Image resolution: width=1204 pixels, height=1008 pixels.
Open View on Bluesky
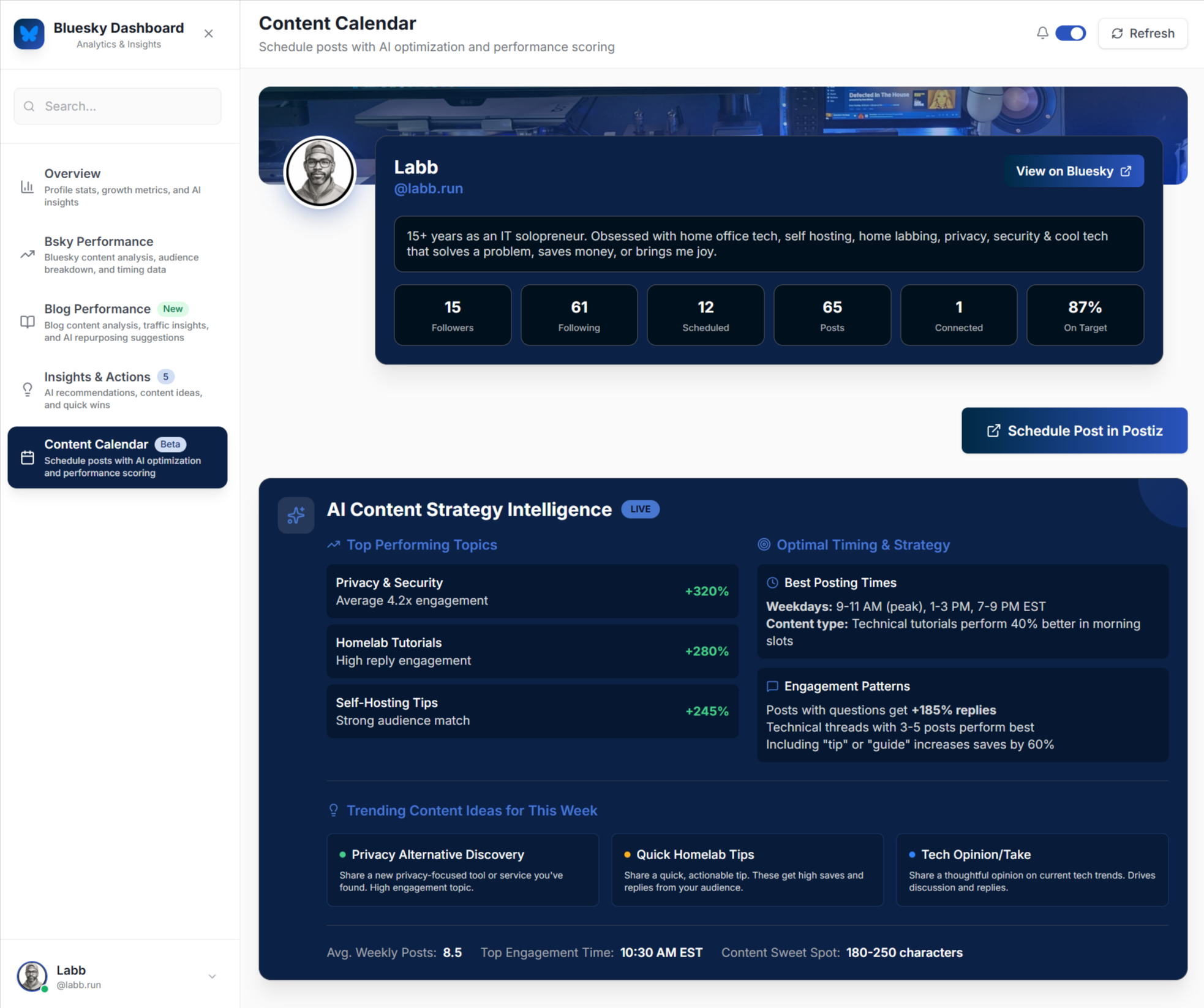1074,171
